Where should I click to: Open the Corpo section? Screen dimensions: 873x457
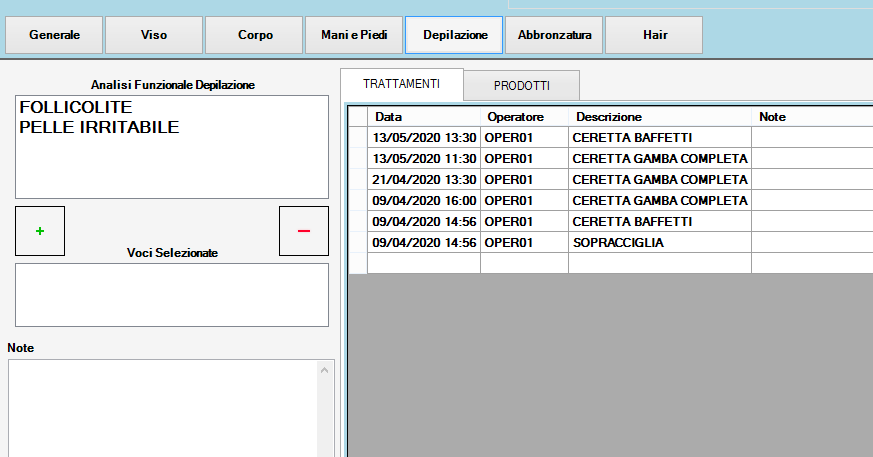pos(254,35)
